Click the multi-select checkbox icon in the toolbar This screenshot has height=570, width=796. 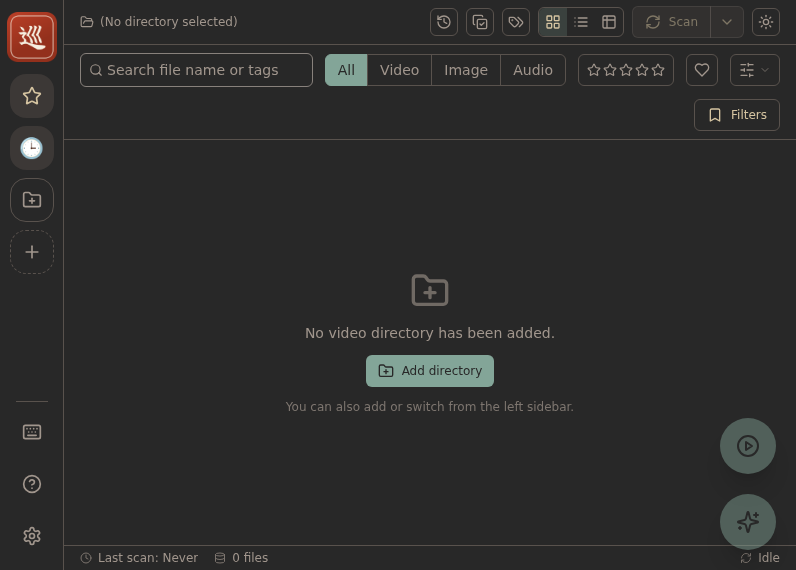tap(480, 22)
